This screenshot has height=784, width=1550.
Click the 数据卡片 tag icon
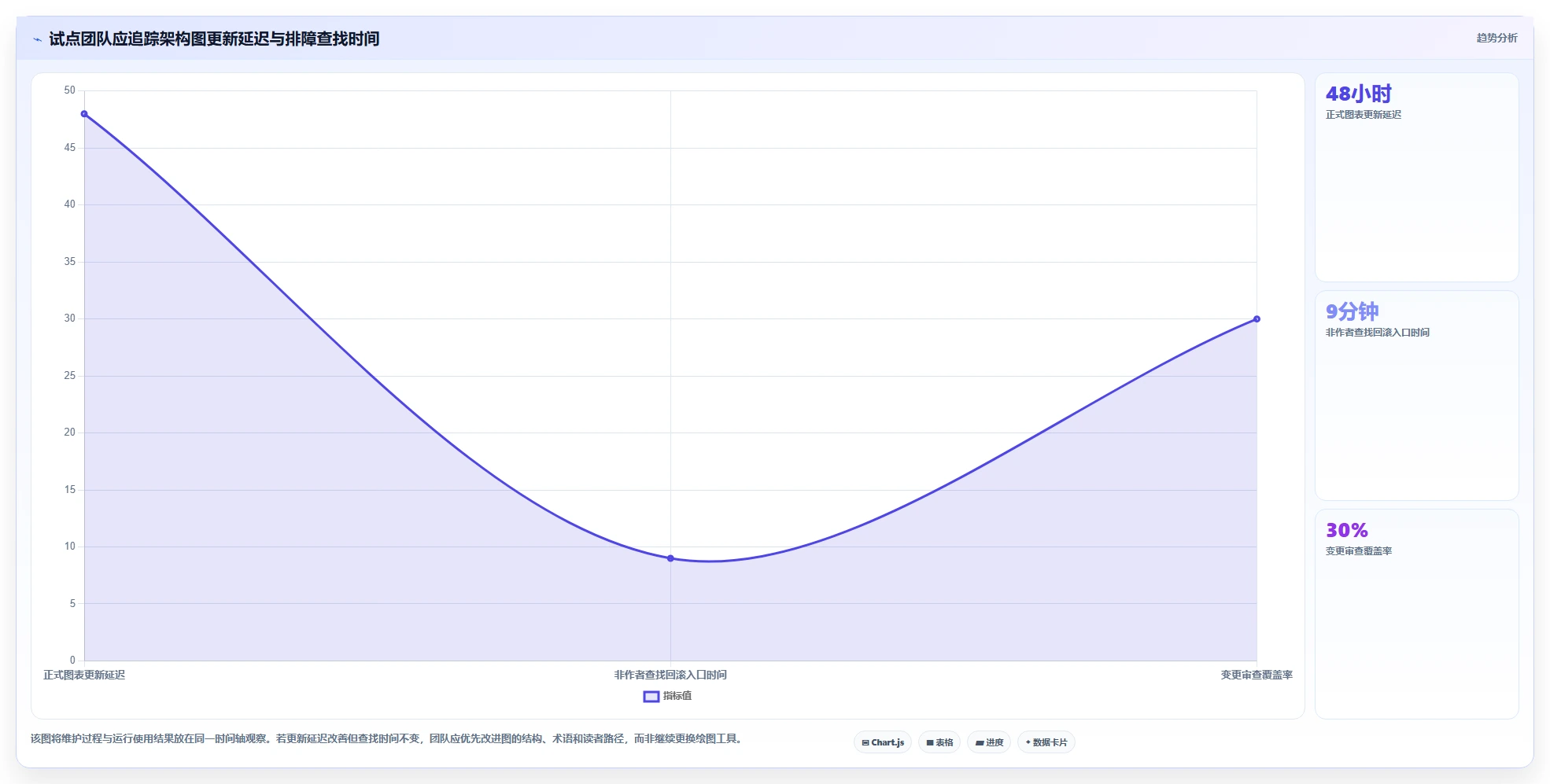[1028, 742]
